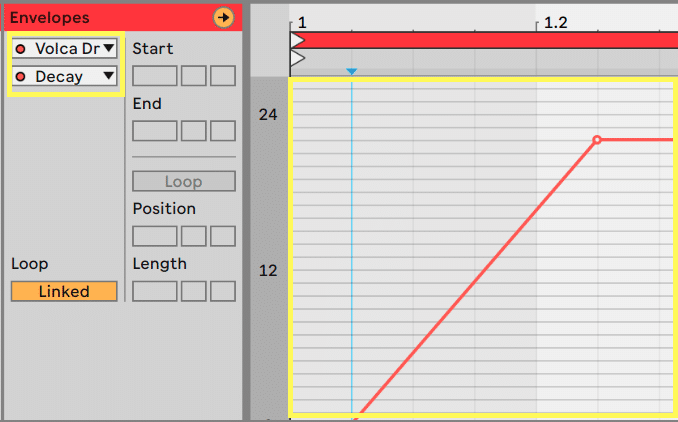Click the blue playhead insert marker triangle
Screen dimensions: 678x422
(352, 71)
